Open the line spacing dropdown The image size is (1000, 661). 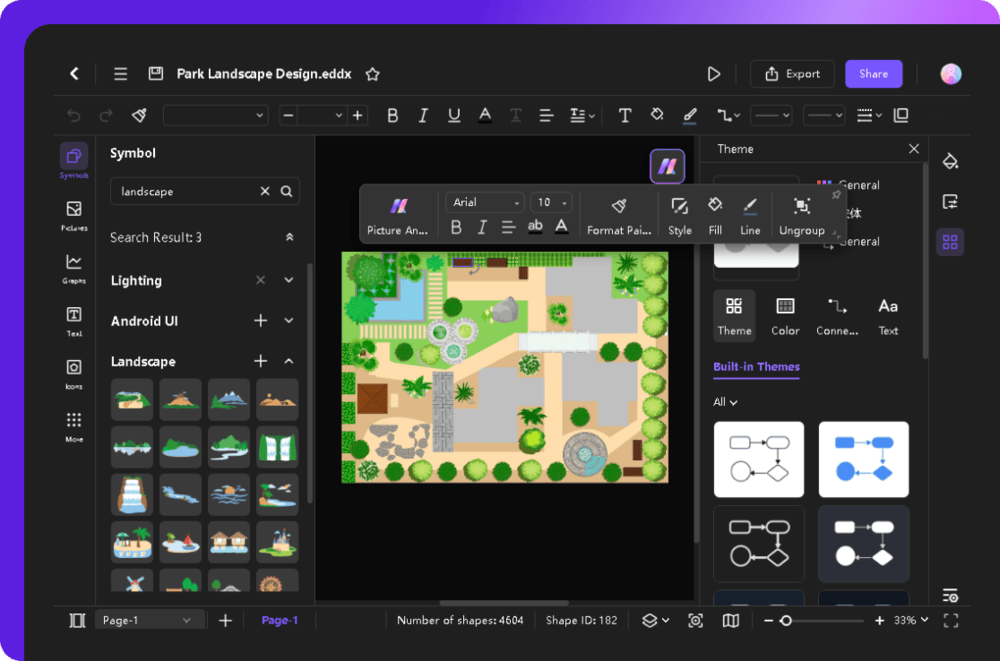[582, 115]
